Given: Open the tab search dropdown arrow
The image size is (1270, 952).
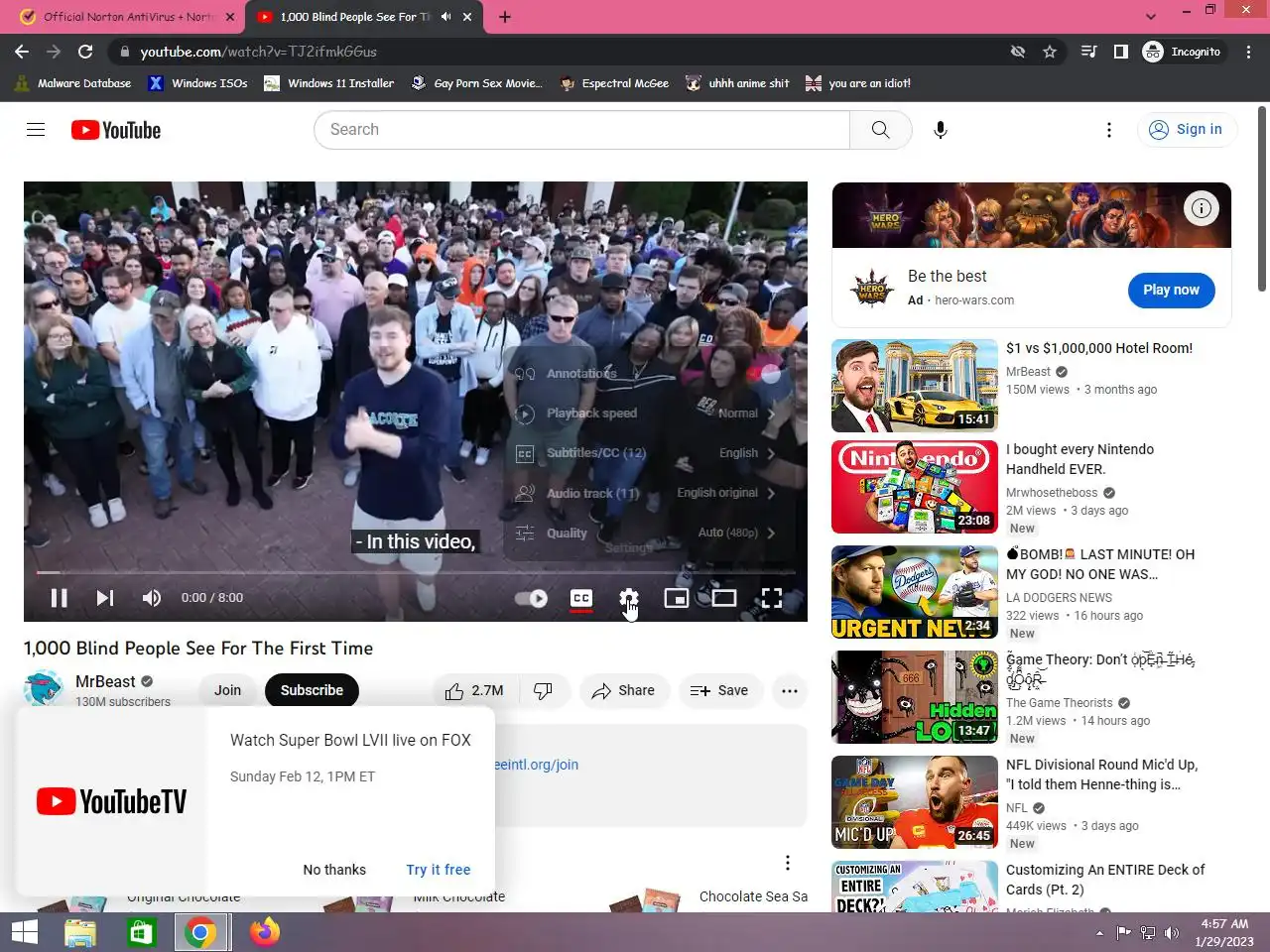Looking at the screenshot, I should coord(1150,17).
